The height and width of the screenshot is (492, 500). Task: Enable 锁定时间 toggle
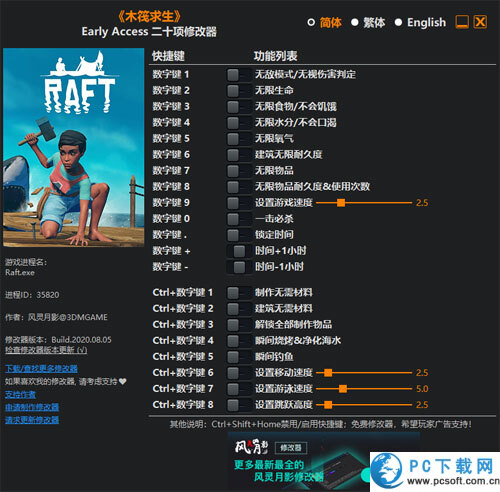coord(239,235)
